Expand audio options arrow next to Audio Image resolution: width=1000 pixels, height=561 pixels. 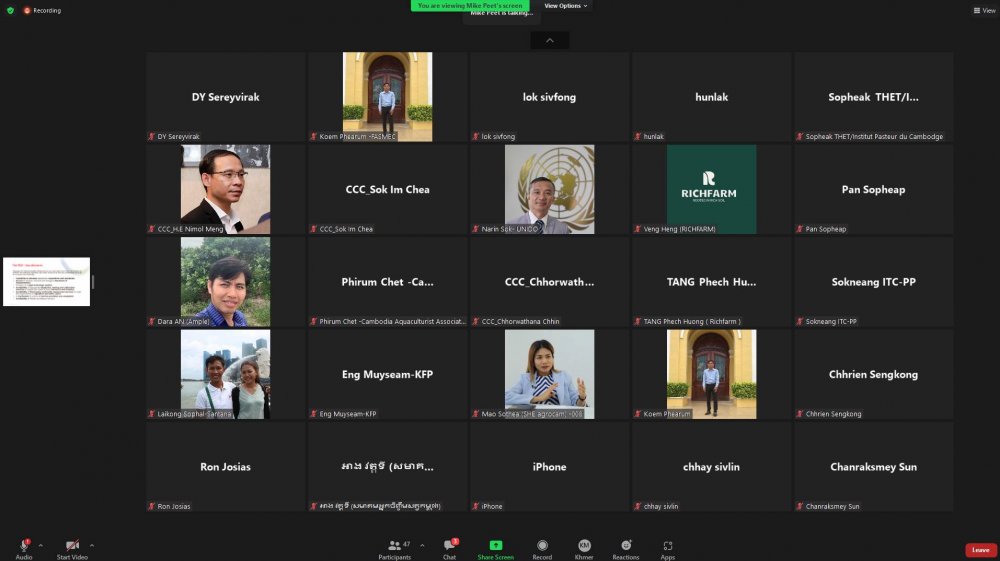click(x=40, y=545)
